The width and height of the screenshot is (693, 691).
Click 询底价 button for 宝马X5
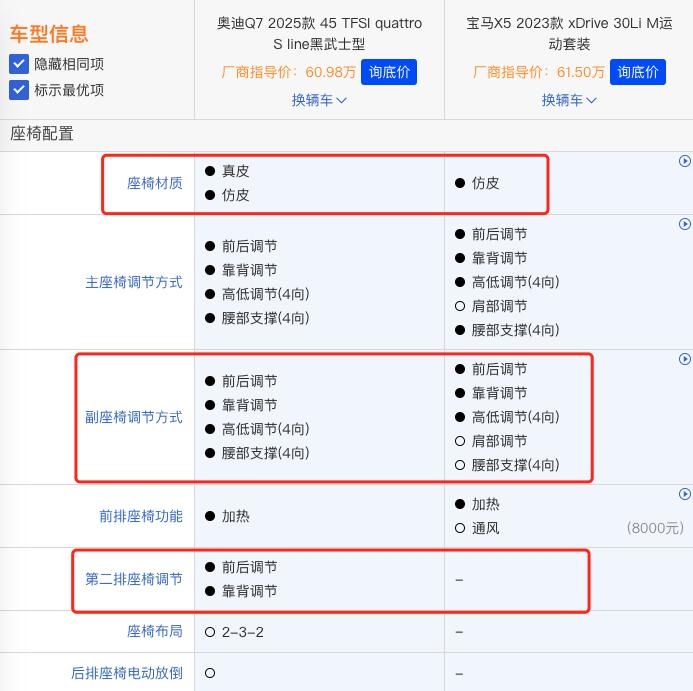[x=638, y=72]
